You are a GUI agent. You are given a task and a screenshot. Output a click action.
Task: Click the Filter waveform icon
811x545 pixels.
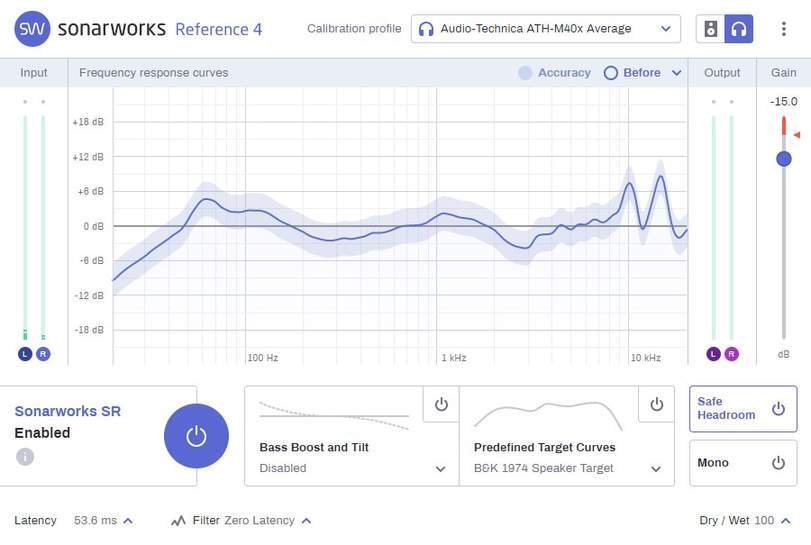[178, 521]
